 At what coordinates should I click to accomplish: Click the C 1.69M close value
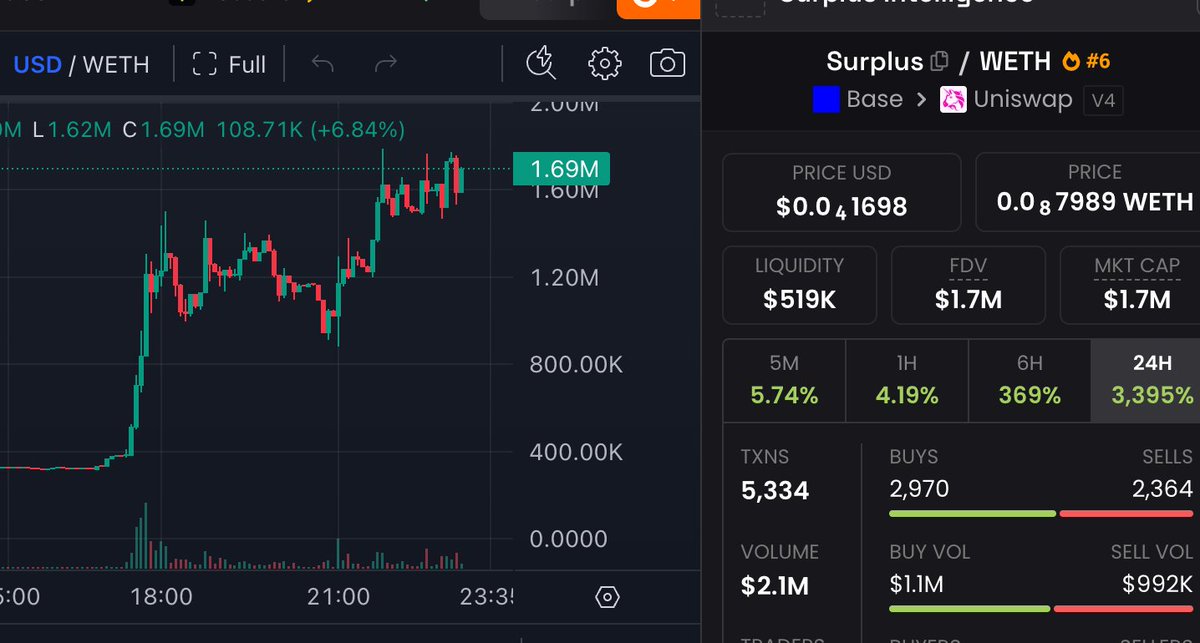[x=164, y=129]
